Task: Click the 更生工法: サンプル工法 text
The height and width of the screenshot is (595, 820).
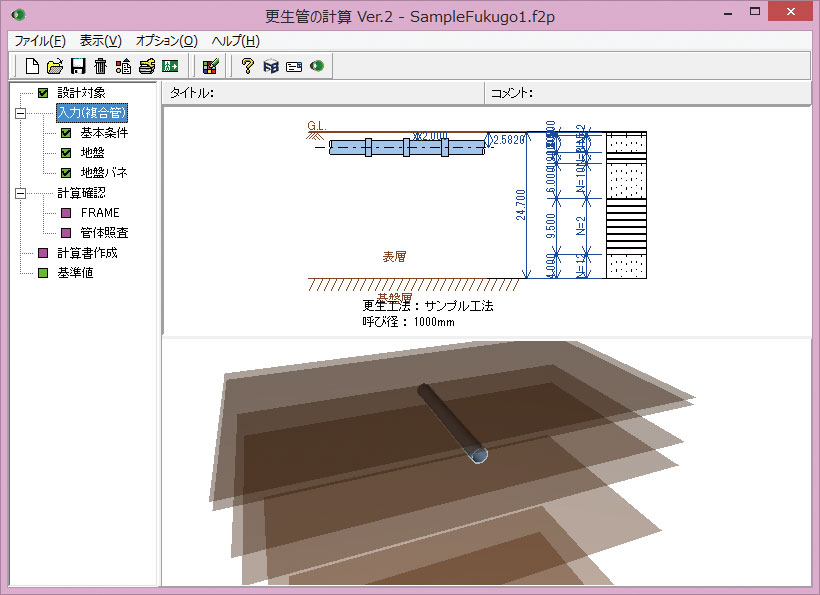Action: 428,306
